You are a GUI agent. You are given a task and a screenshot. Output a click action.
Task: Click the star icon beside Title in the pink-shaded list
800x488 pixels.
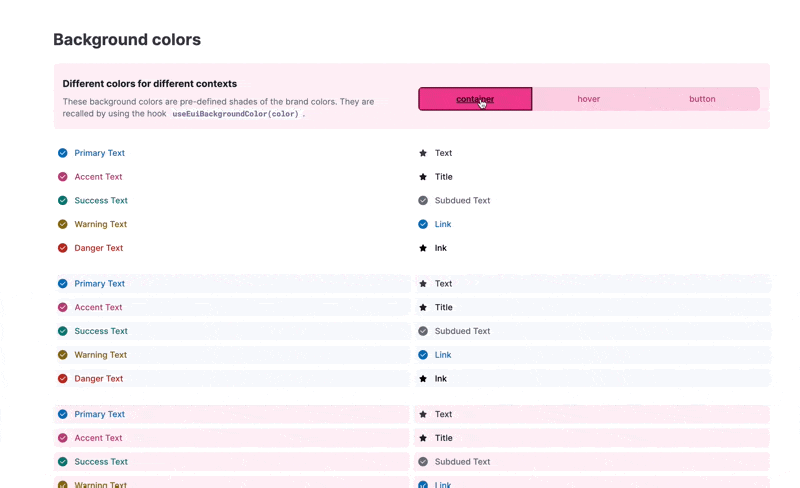click(423, 438)
